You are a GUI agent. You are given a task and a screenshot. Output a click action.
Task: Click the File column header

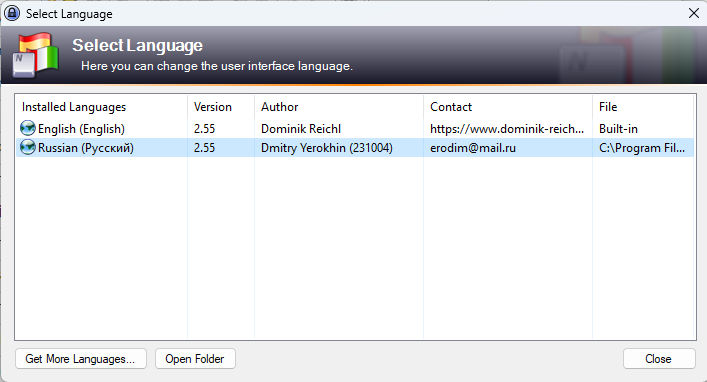coord(643,107)
